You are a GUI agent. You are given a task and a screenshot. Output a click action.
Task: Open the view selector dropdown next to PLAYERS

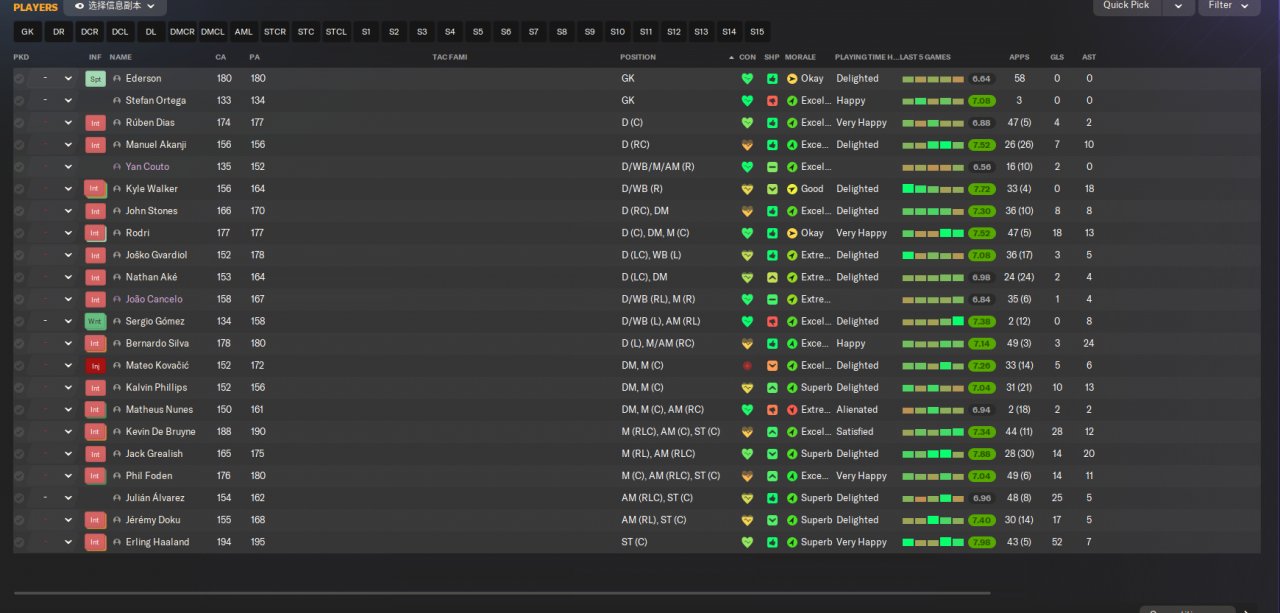pyautogui.click(x=115, y=6)
